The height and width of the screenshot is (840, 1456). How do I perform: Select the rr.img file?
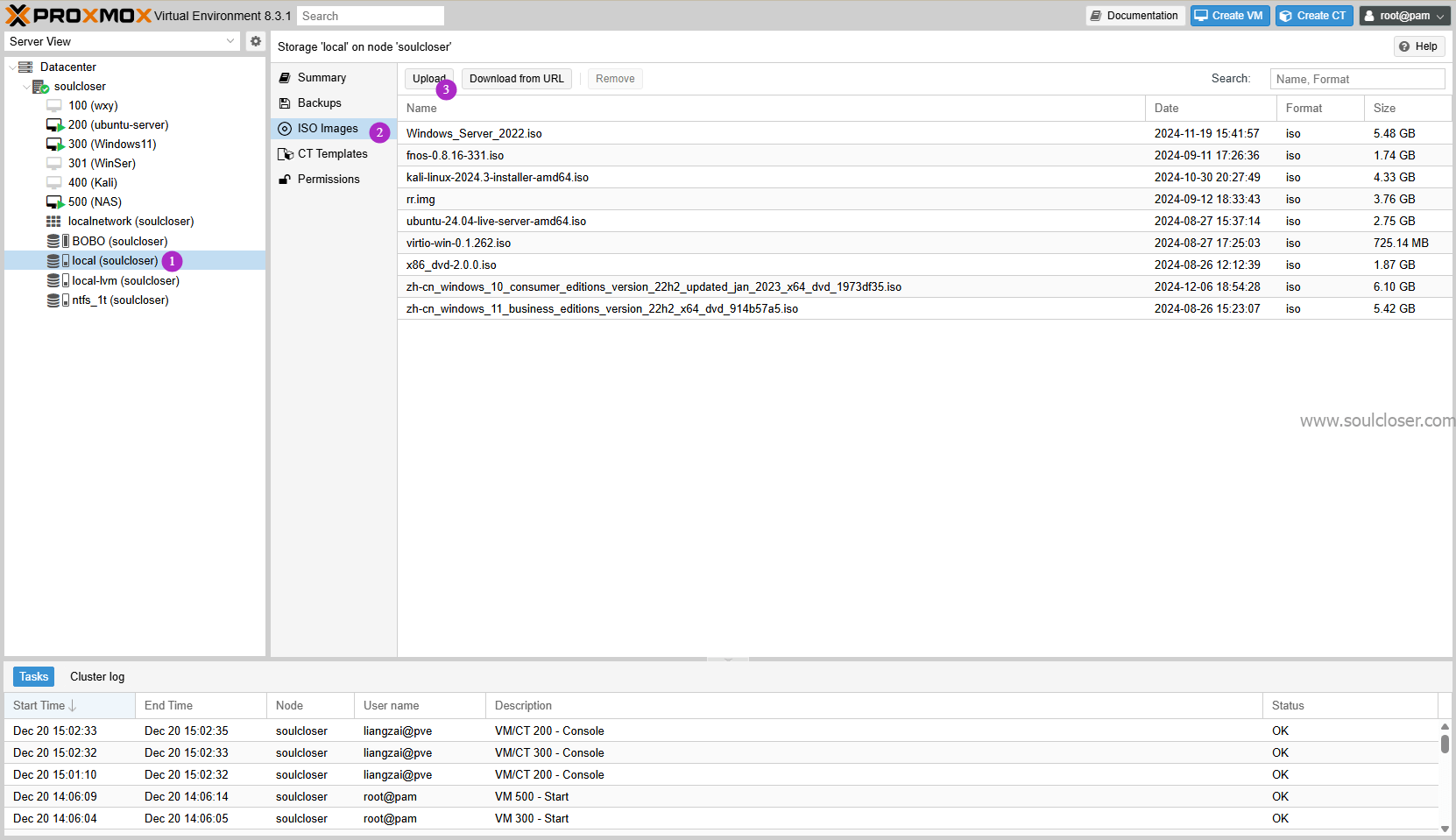[924, 199]
